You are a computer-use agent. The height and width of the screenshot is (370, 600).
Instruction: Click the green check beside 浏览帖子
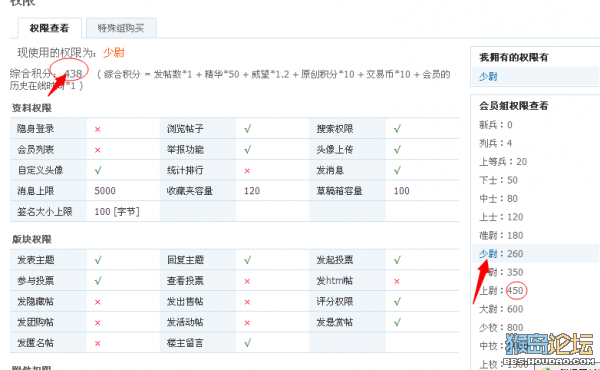pyautogui.click(x=248, y=129)
